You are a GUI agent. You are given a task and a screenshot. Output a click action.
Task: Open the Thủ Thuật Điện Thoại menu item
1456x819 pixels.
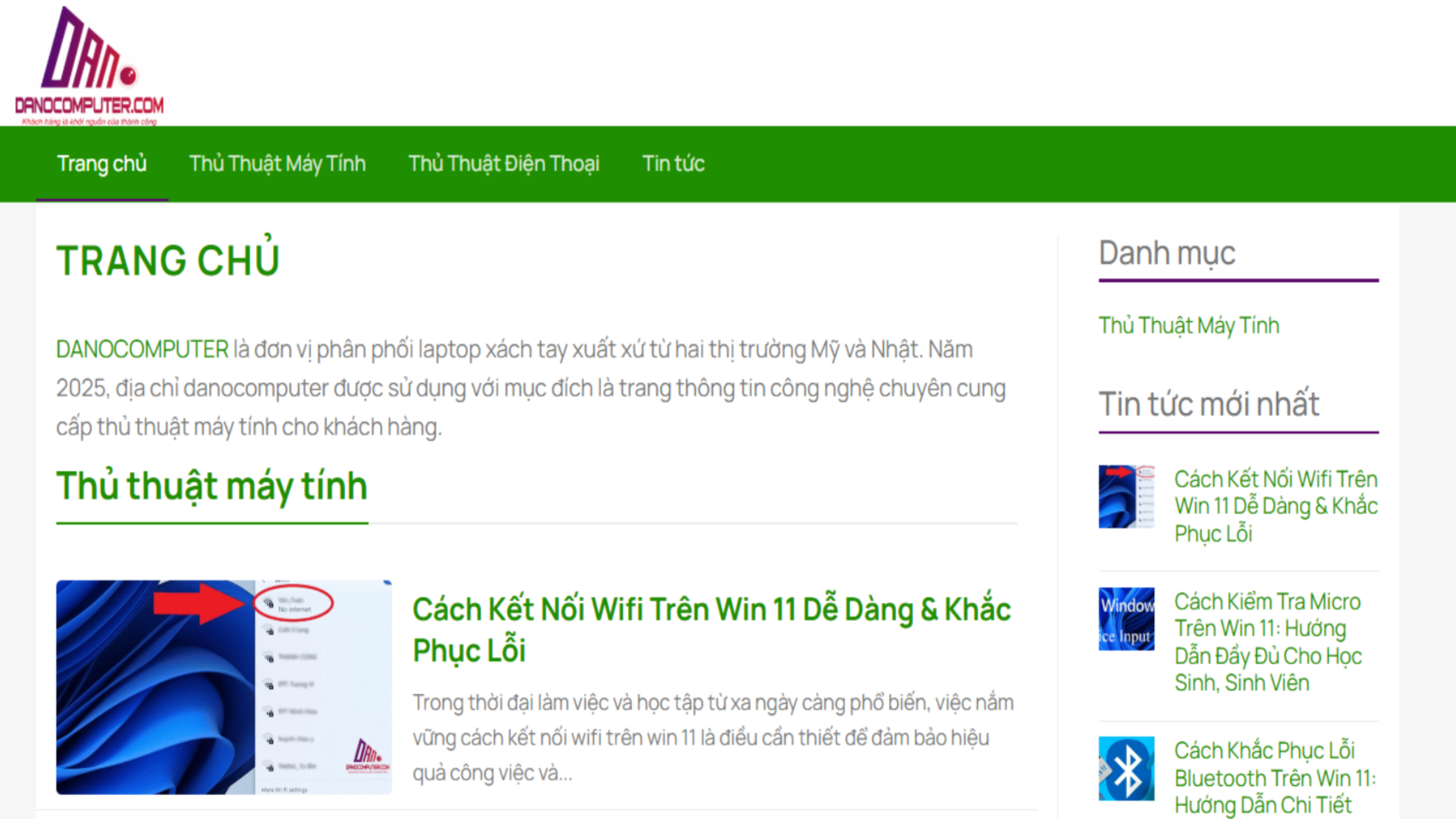(503, 164)
